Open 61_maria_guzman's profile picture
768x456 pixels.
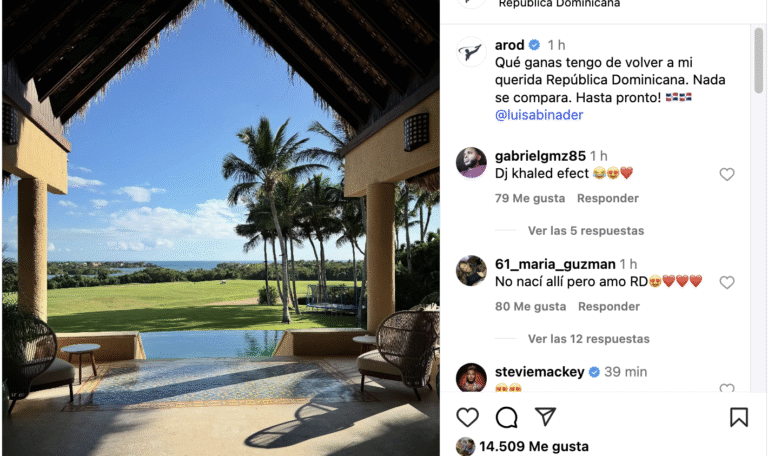click(x=471, y=270)
